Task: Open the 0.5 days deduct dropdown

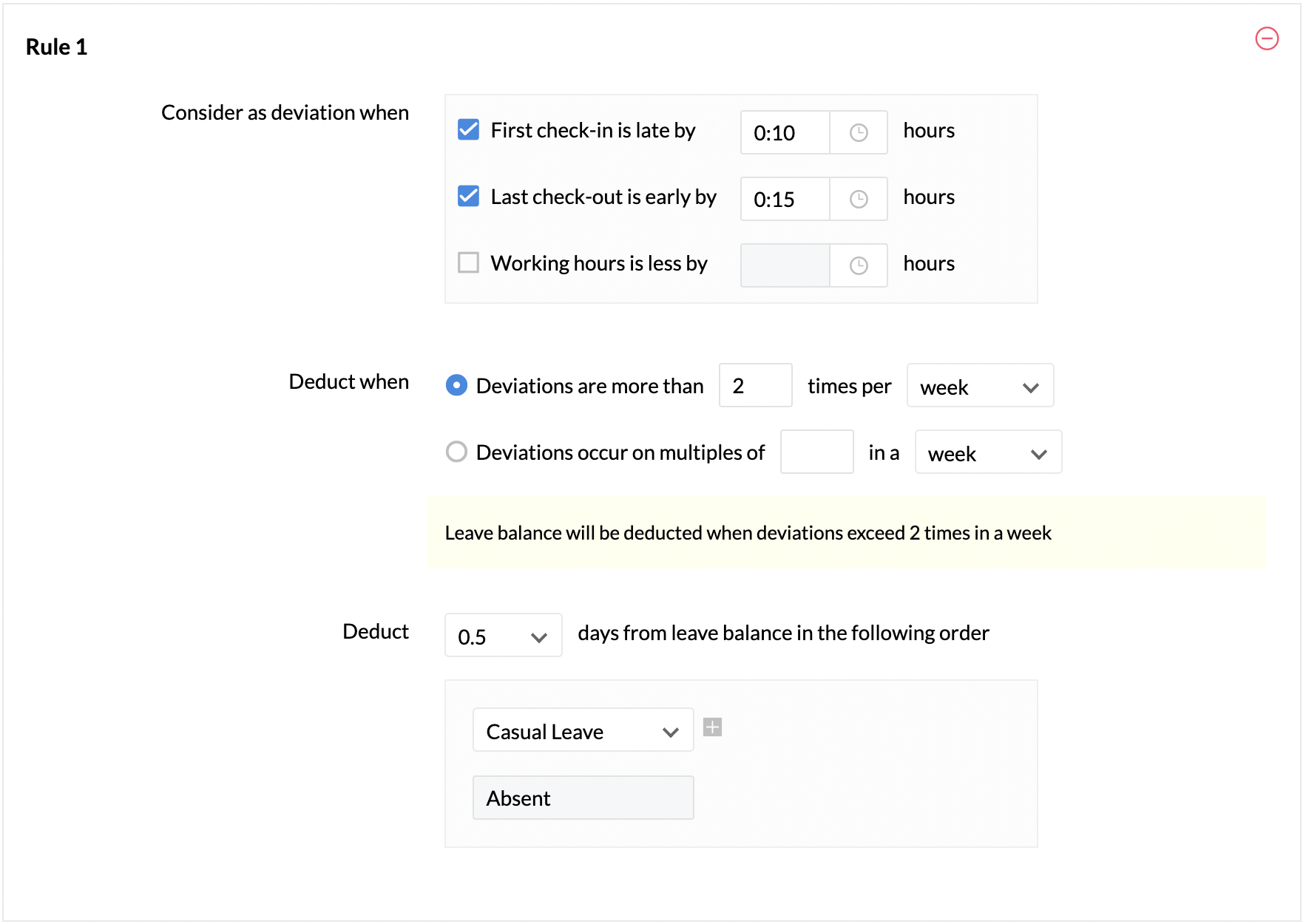Action: click(x=503, y=635)
